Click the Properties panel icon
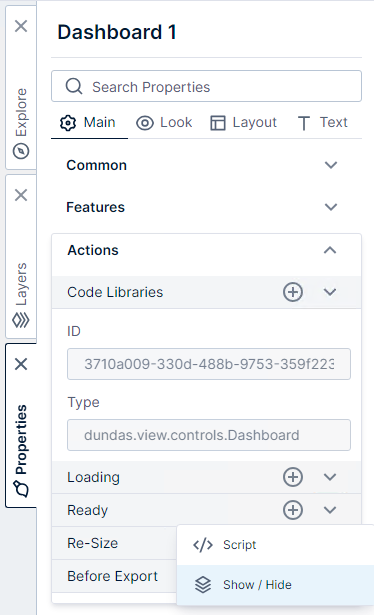The image size is (374, 615). (21, 489)
